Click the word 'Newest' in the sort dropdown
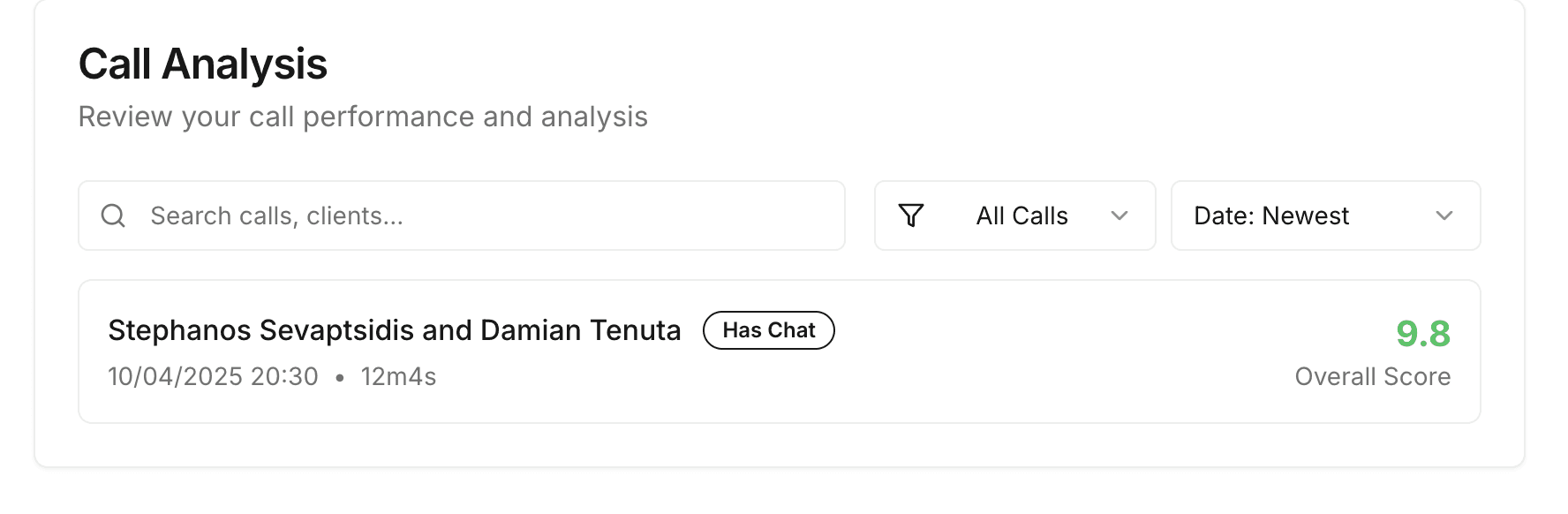1568x514 pixels. pos(1306,215)
